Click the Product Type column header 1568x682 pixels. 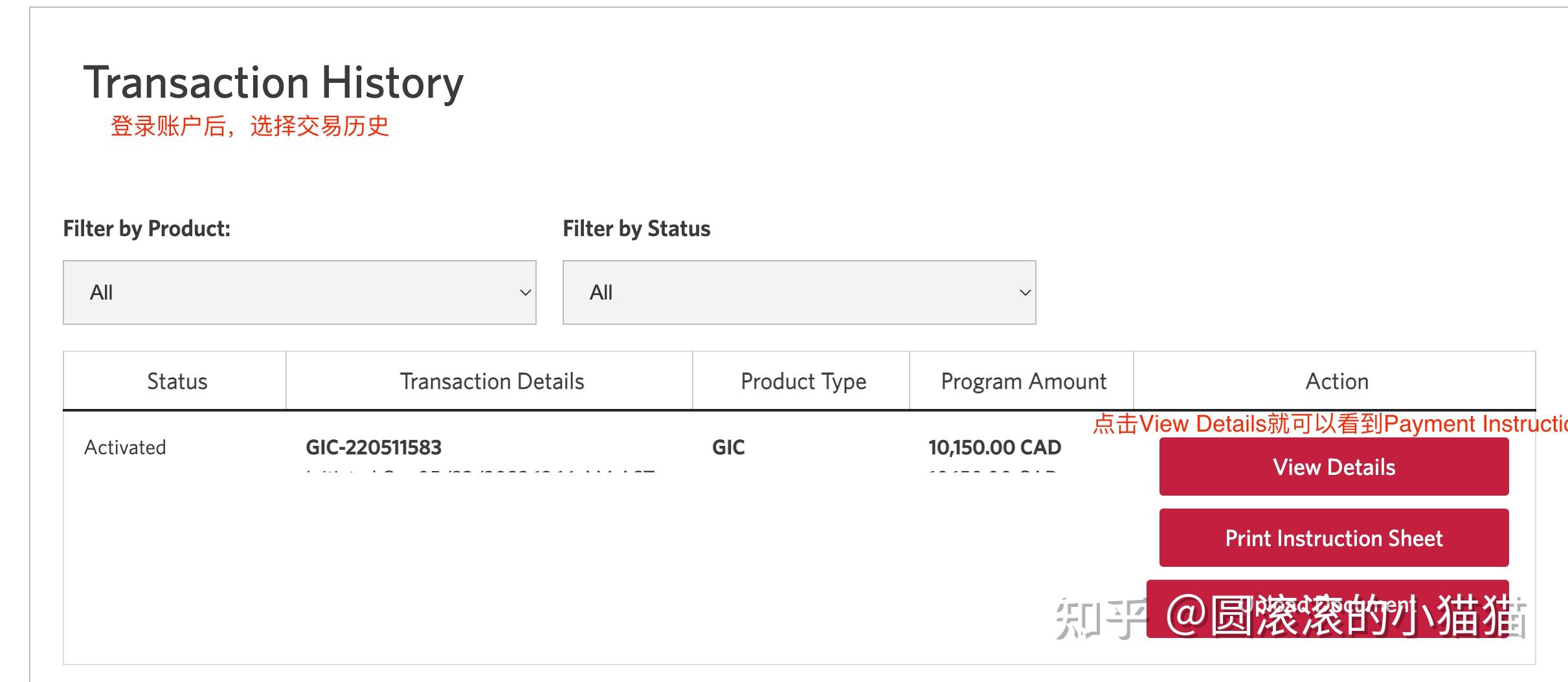click(801, 380)
